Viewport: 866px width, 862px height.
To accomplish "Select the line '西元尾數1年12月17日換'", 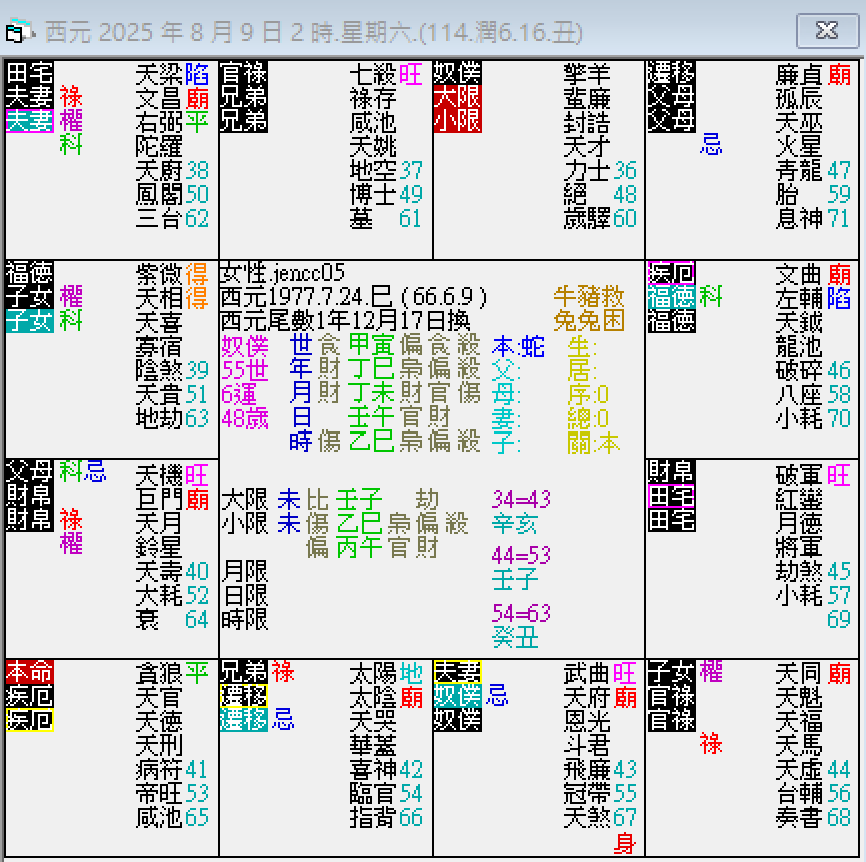I will (345, 321).
